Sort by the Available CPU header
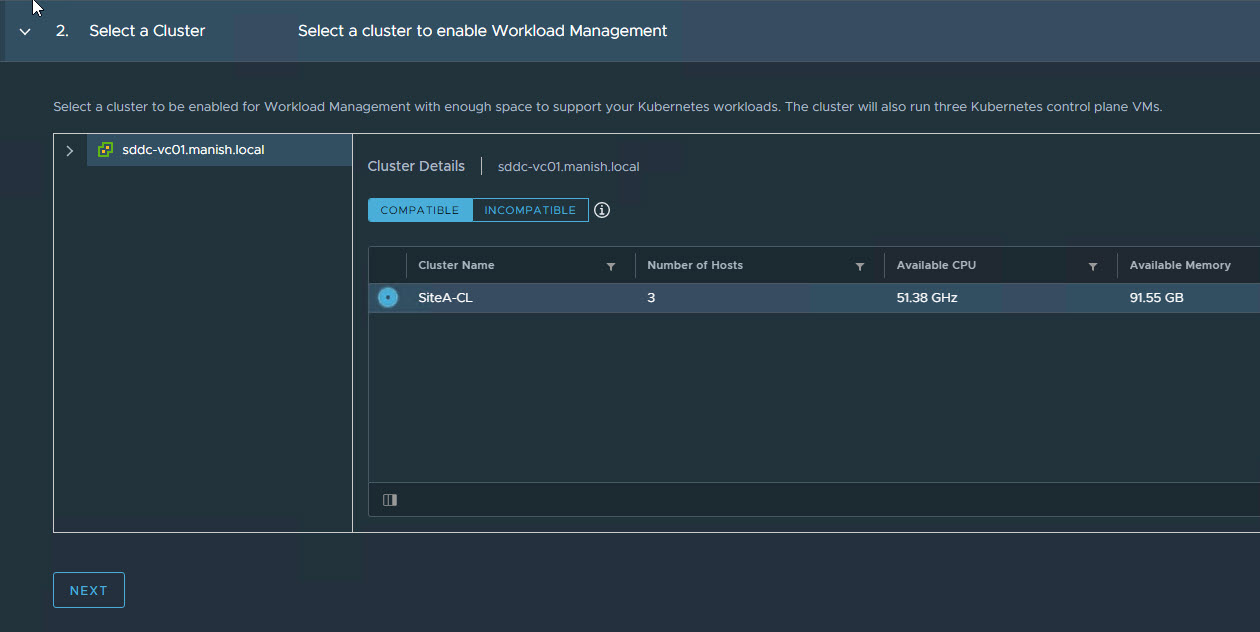This screenshot has height=632, width=1260. click(936, 266)
